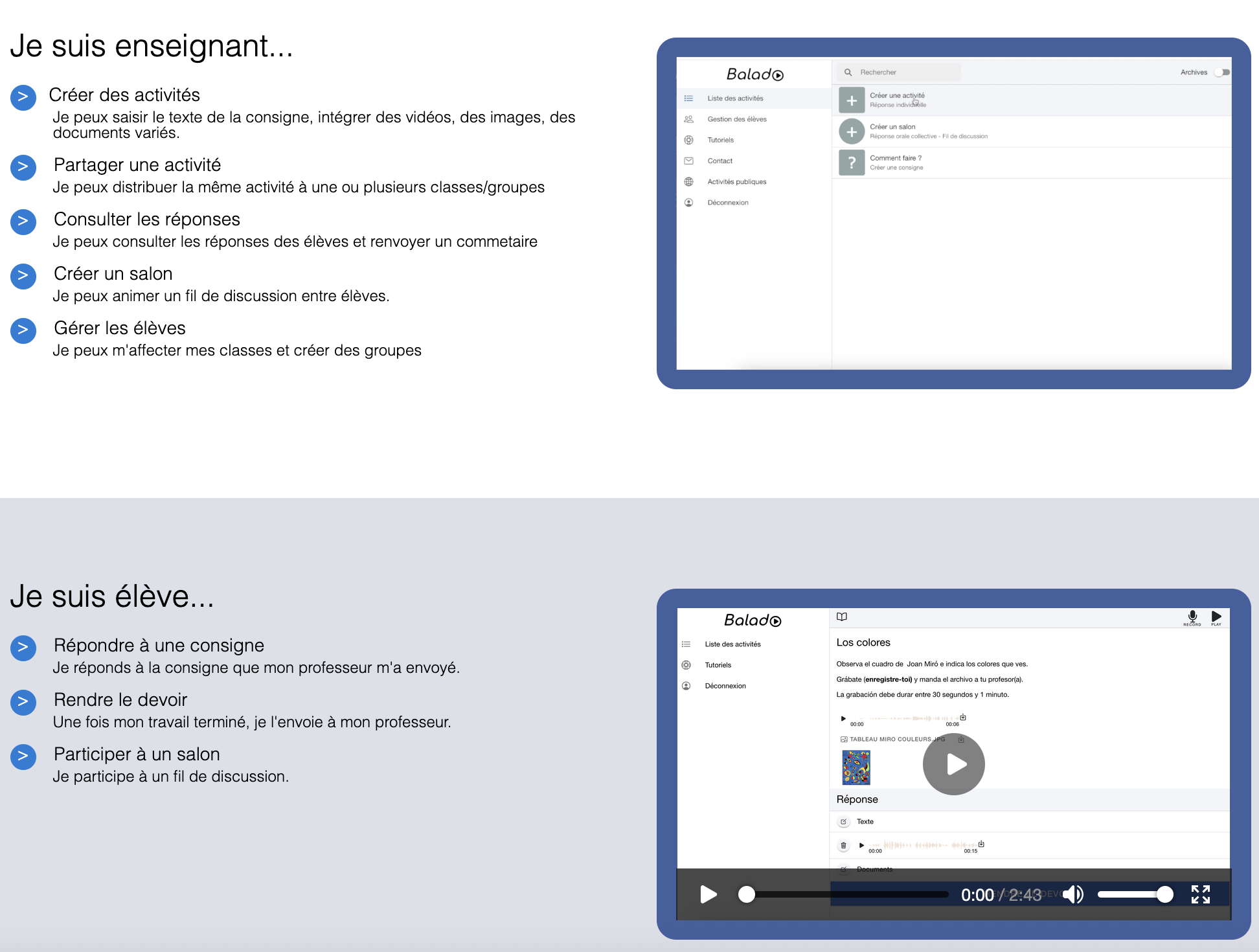
Task: Click the video volume slider handle
Action: [1164, 894]
